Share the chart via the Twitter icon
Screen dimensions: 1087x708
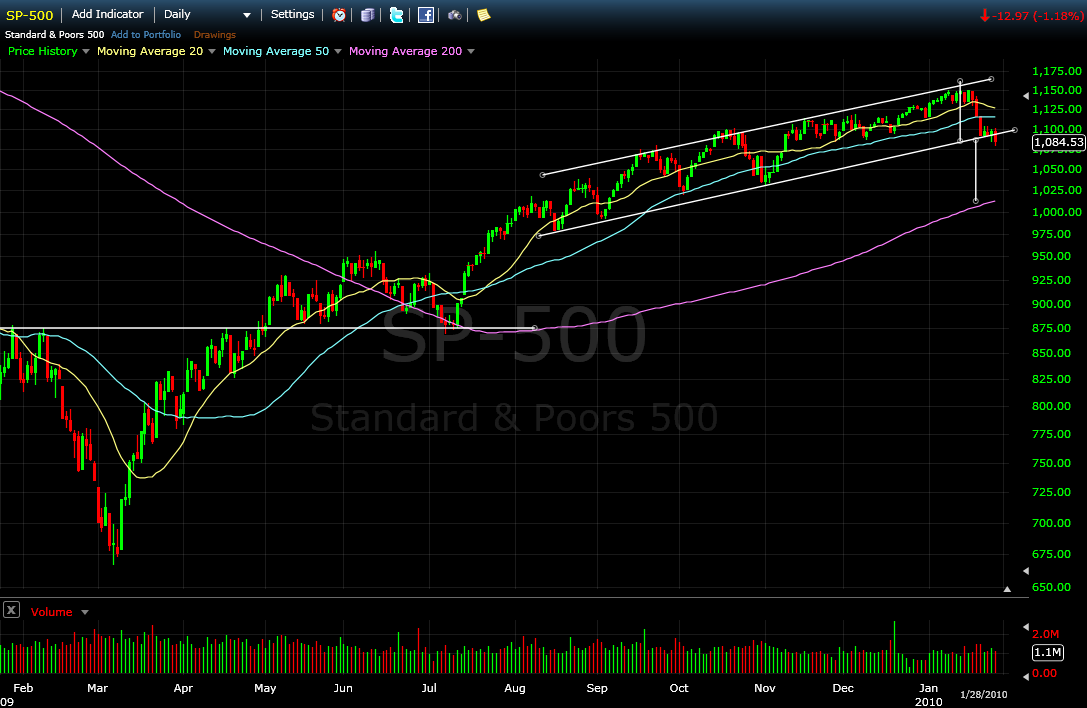[396, 14]
